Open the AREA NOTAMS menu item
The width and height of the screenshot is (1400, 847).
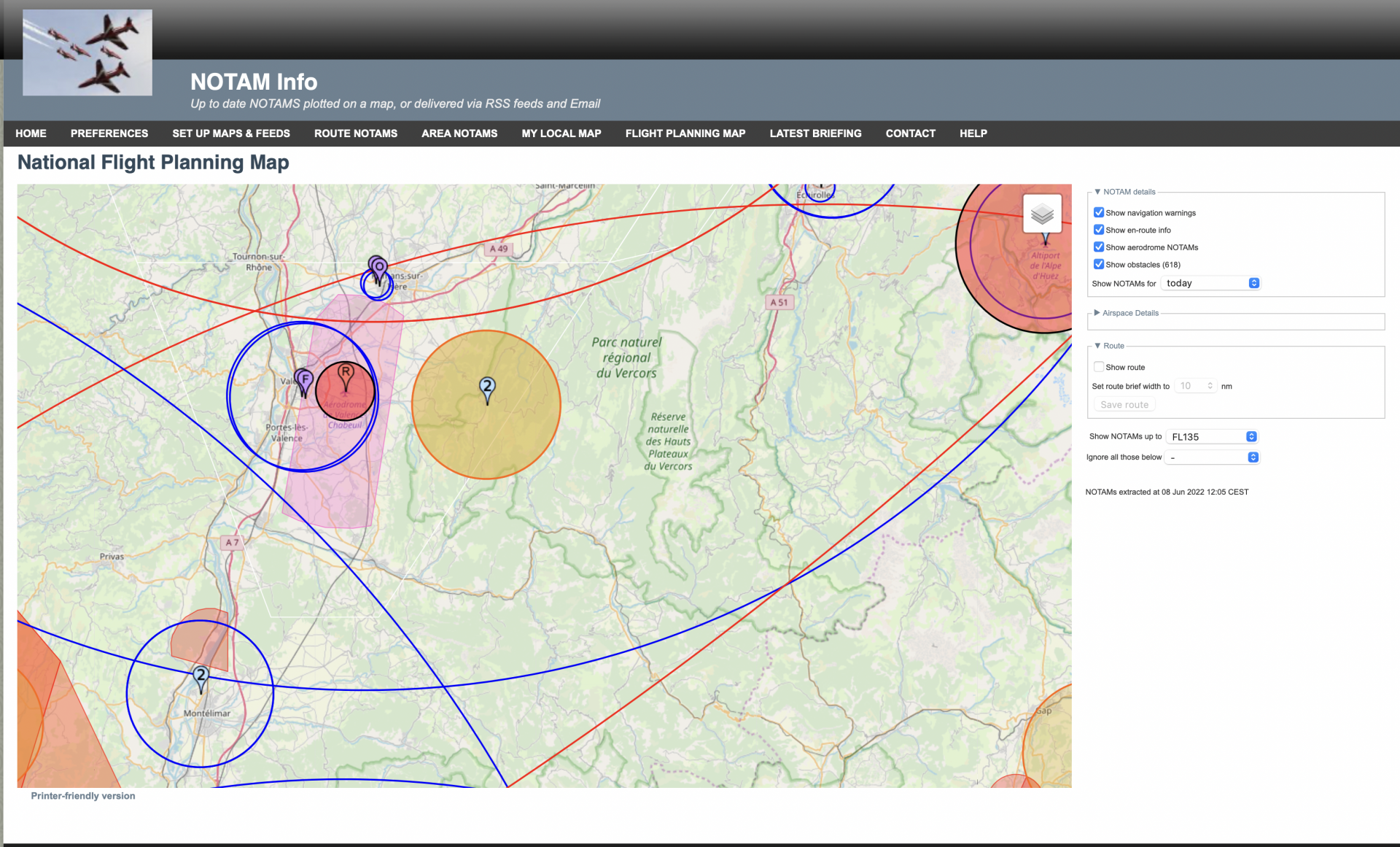click(x=459, y=134)
